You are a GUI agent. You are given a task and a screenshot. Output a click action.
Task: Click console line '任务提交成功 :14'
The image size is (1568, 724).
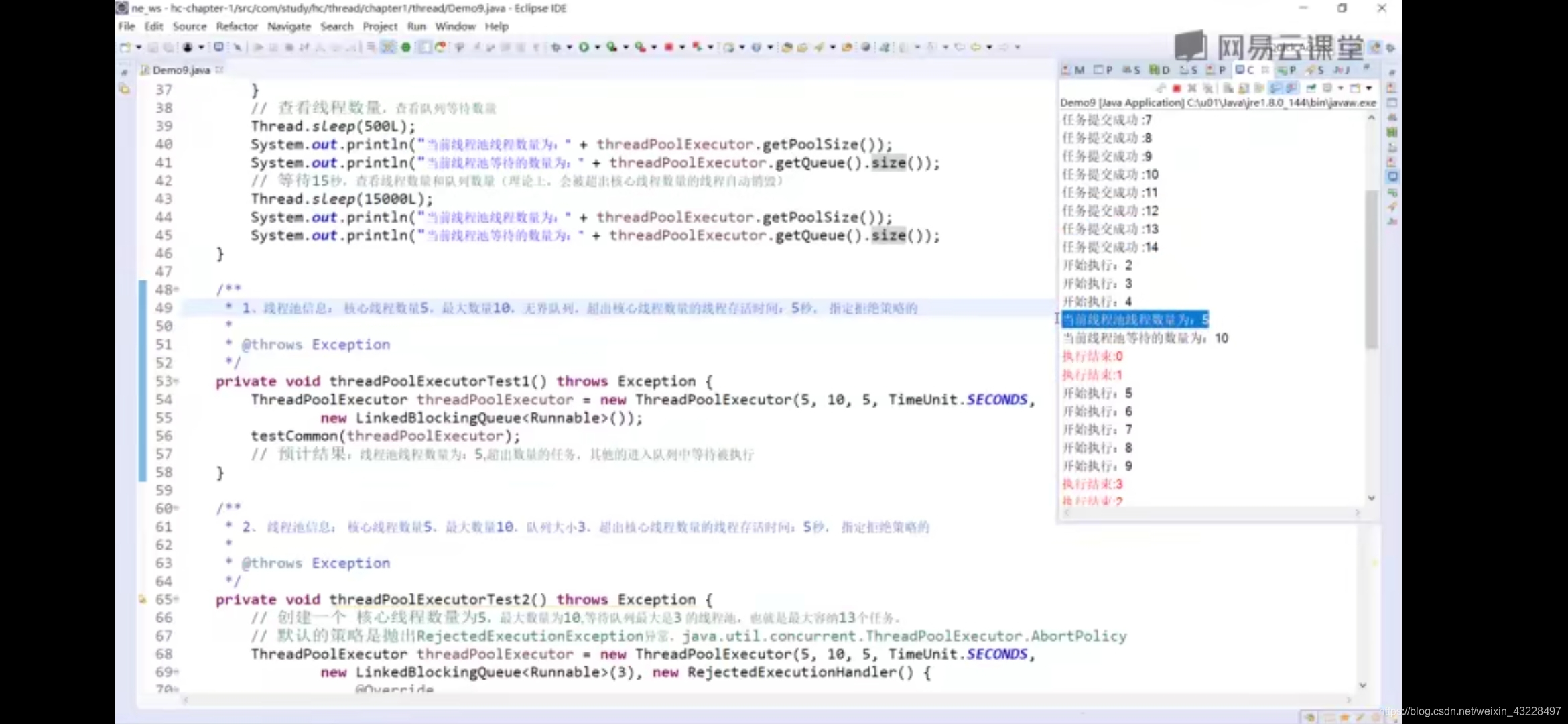1110,247
